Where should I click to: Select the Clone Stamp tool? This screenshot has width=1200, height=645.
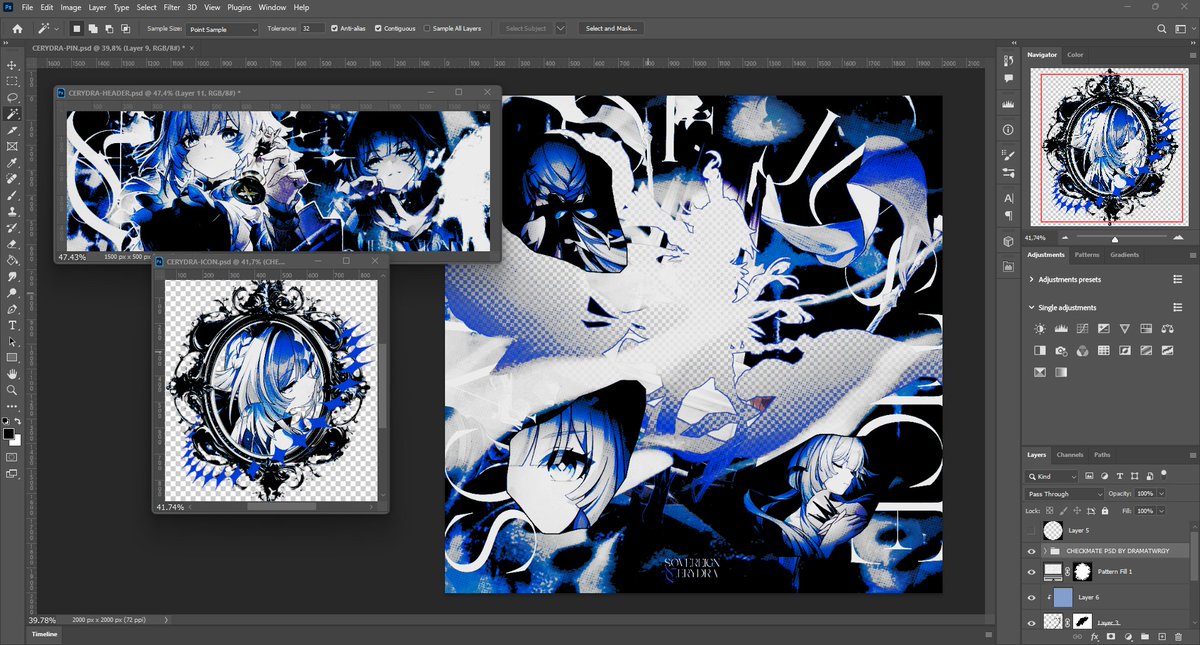[x=12, y=211]
